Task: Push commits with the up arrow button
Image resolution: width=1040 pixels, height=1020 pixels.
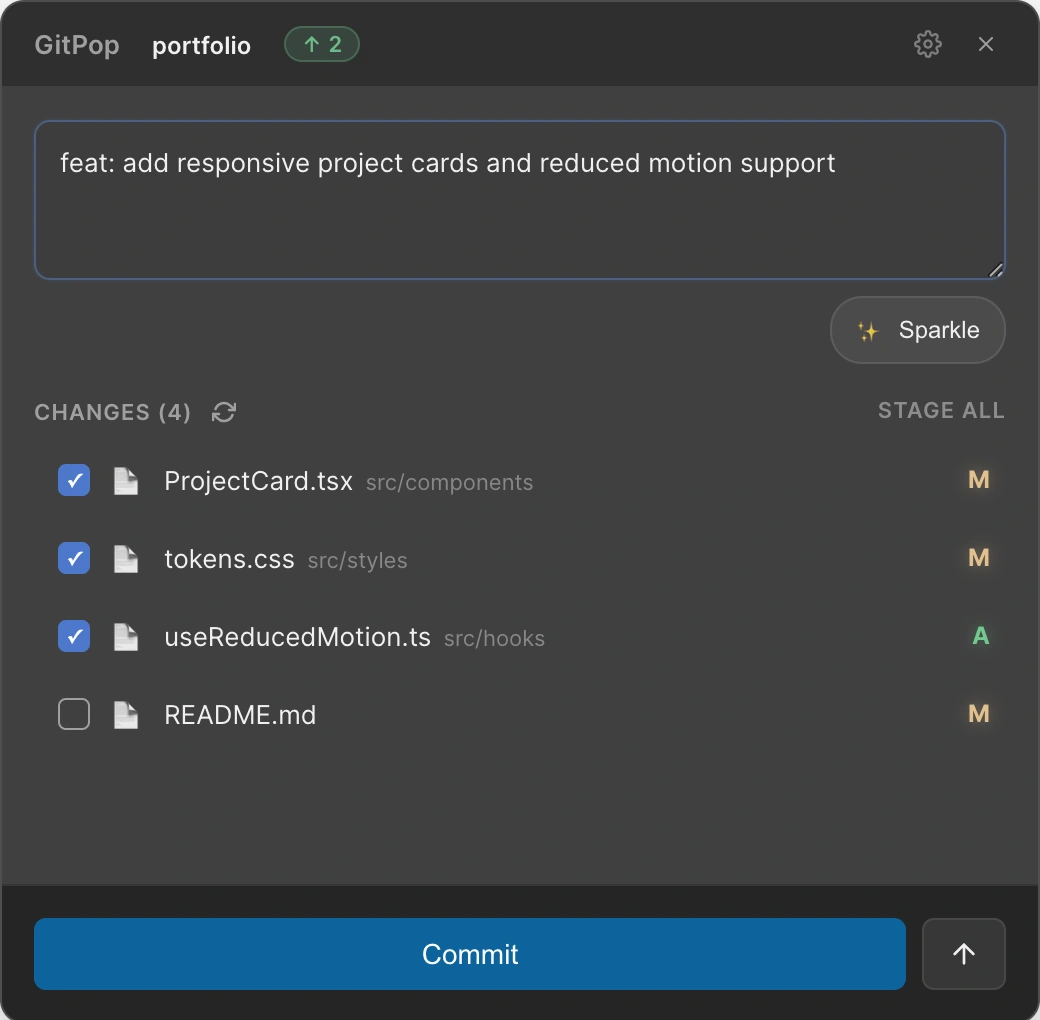Action: tap(964, 954)
